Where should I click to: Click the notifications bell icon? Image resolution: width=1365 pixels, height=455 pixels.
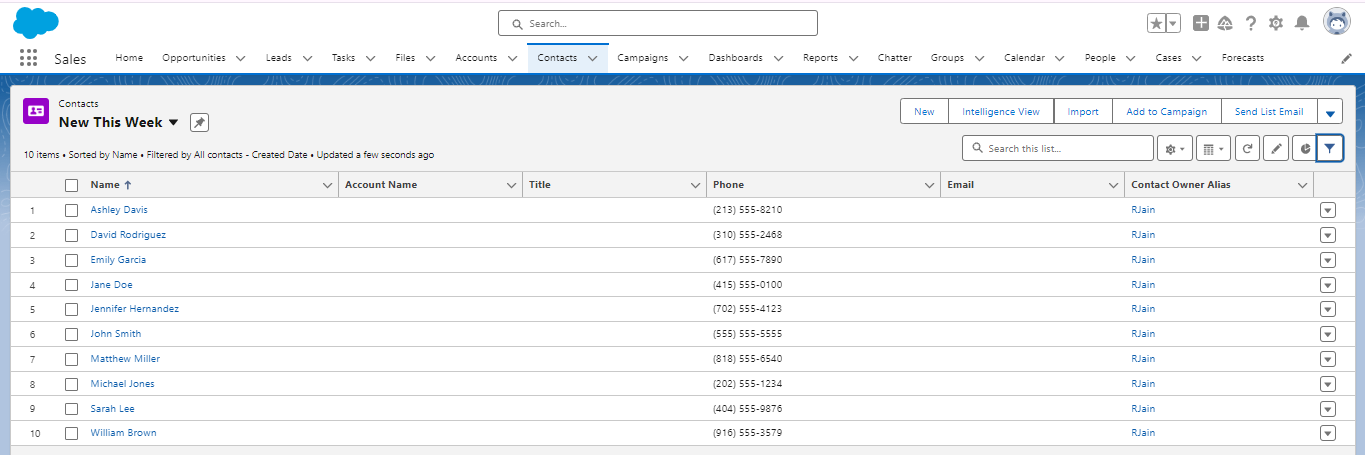click(x=1302, y=23)
